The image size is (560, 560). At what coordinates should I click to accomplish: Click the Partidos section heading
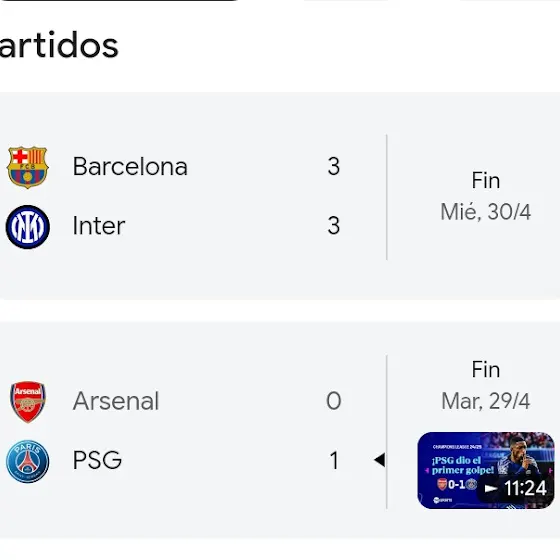coord(59,45)
